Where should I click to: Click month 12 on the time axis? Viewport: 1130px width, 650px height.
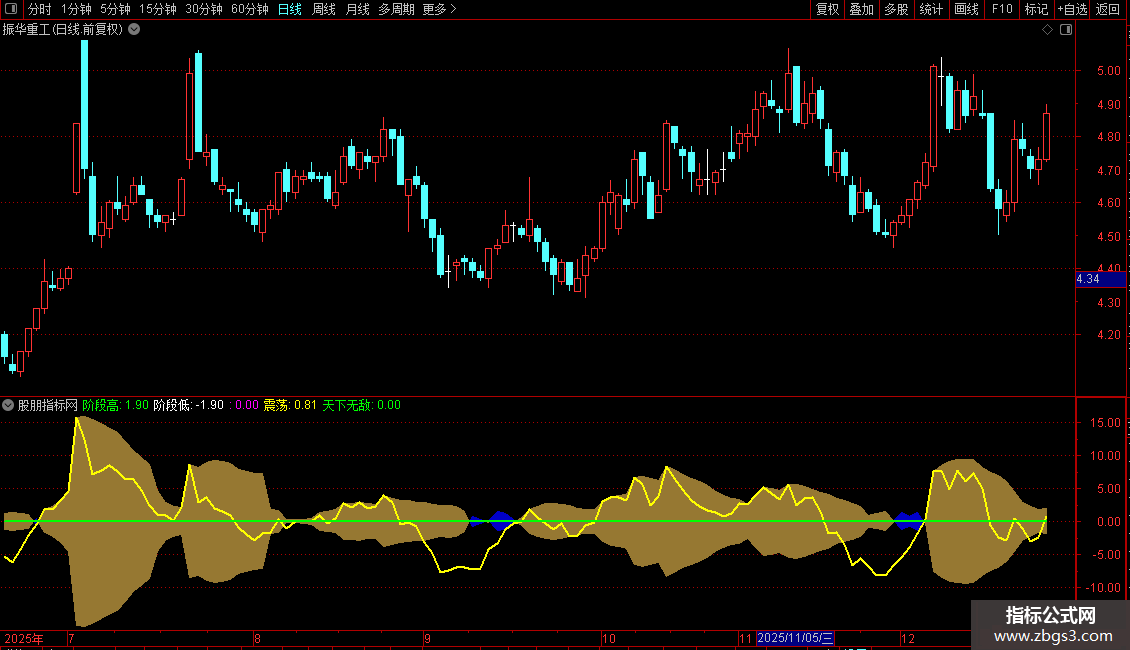pos(908,638)
